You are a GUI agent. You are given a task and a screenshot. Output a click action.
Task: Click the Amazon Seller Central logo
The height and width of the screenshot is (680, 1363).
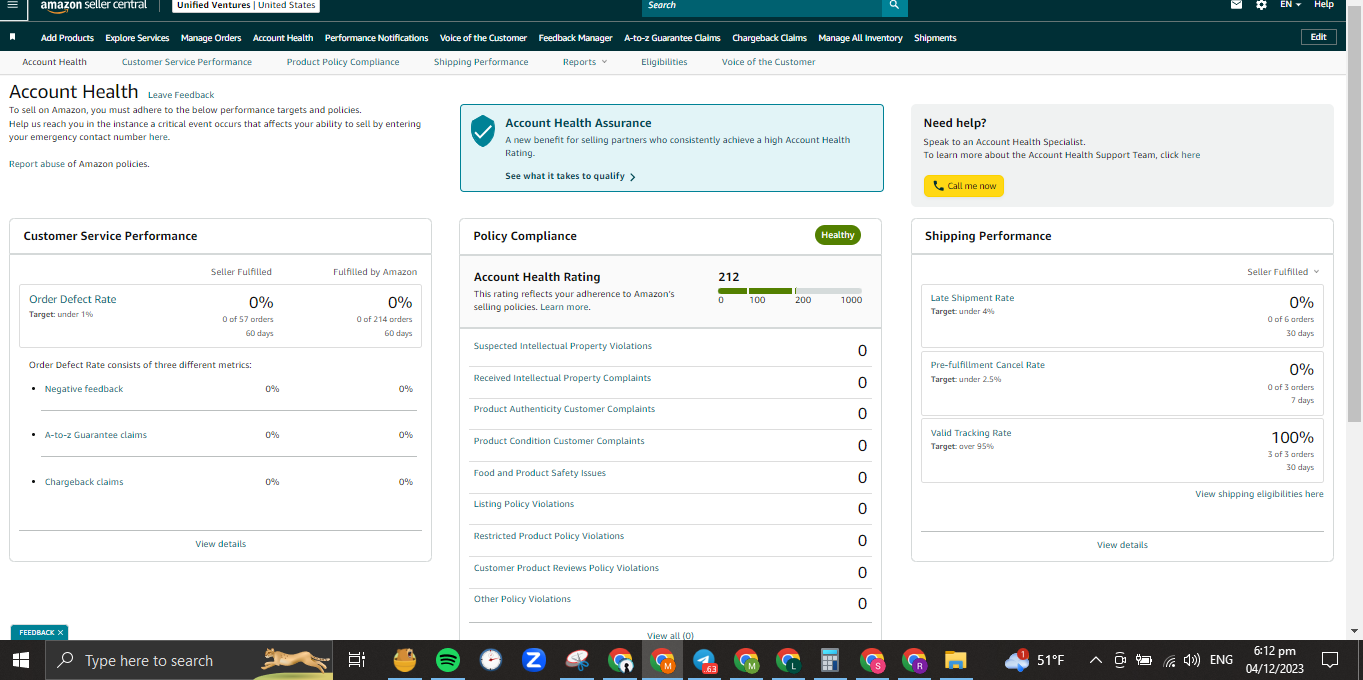[x=94, y=6]
